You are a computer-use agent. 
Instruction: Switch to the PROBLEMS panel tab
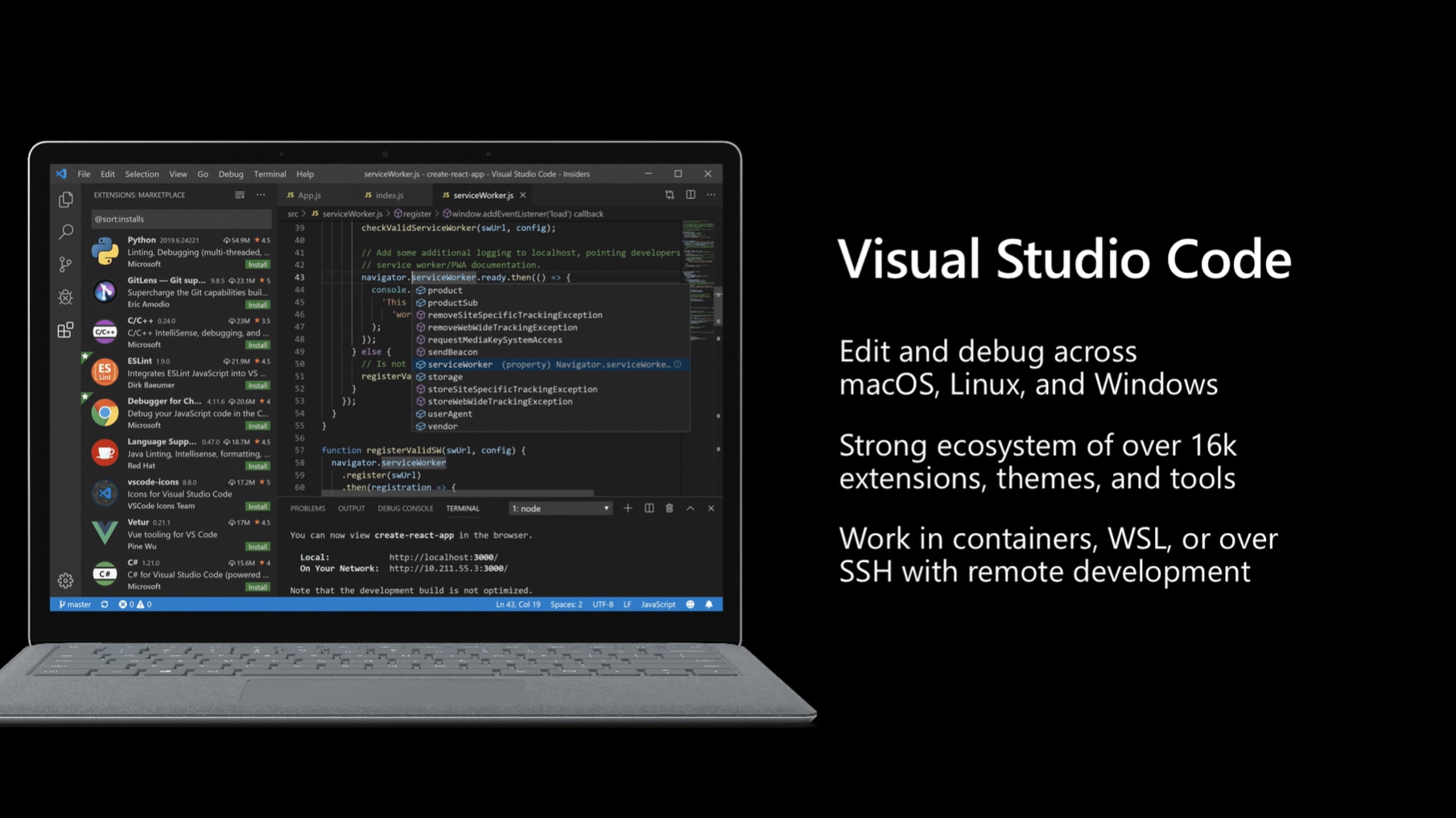tap(307, 509)
